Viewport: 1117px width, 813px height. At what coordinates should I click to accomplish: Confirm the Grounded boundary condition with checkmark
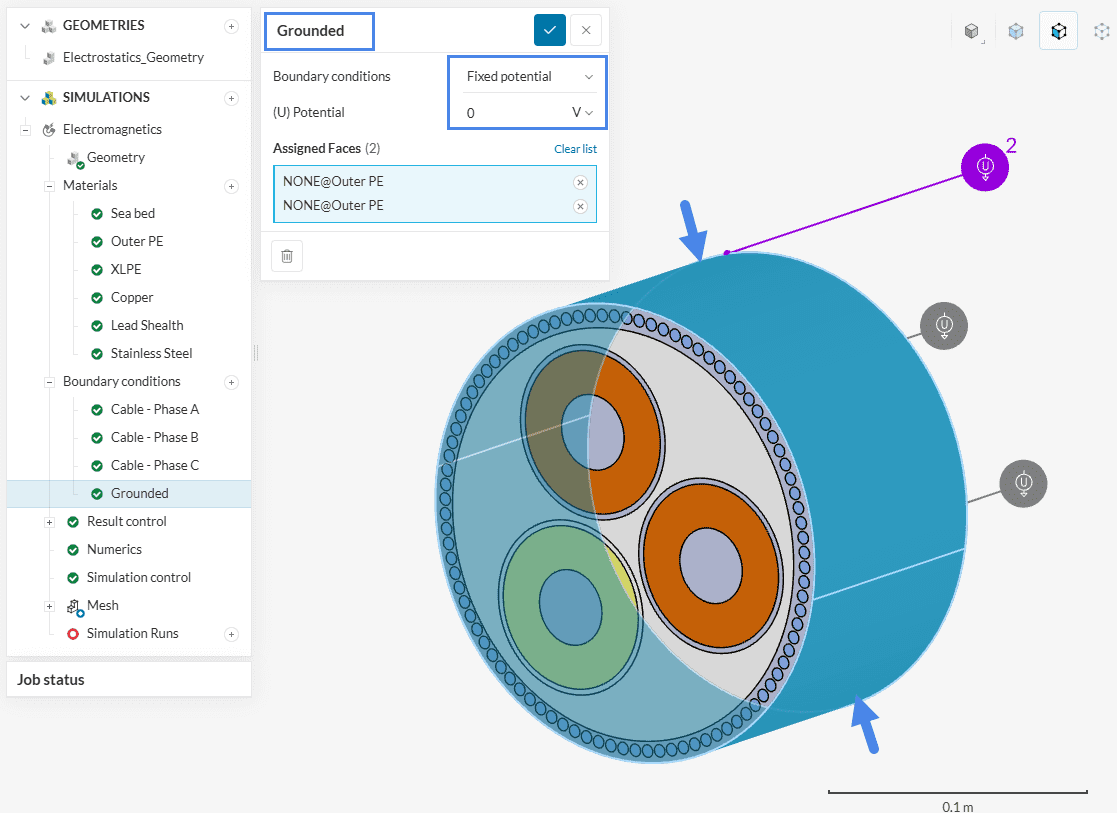[x=550, y=30]
